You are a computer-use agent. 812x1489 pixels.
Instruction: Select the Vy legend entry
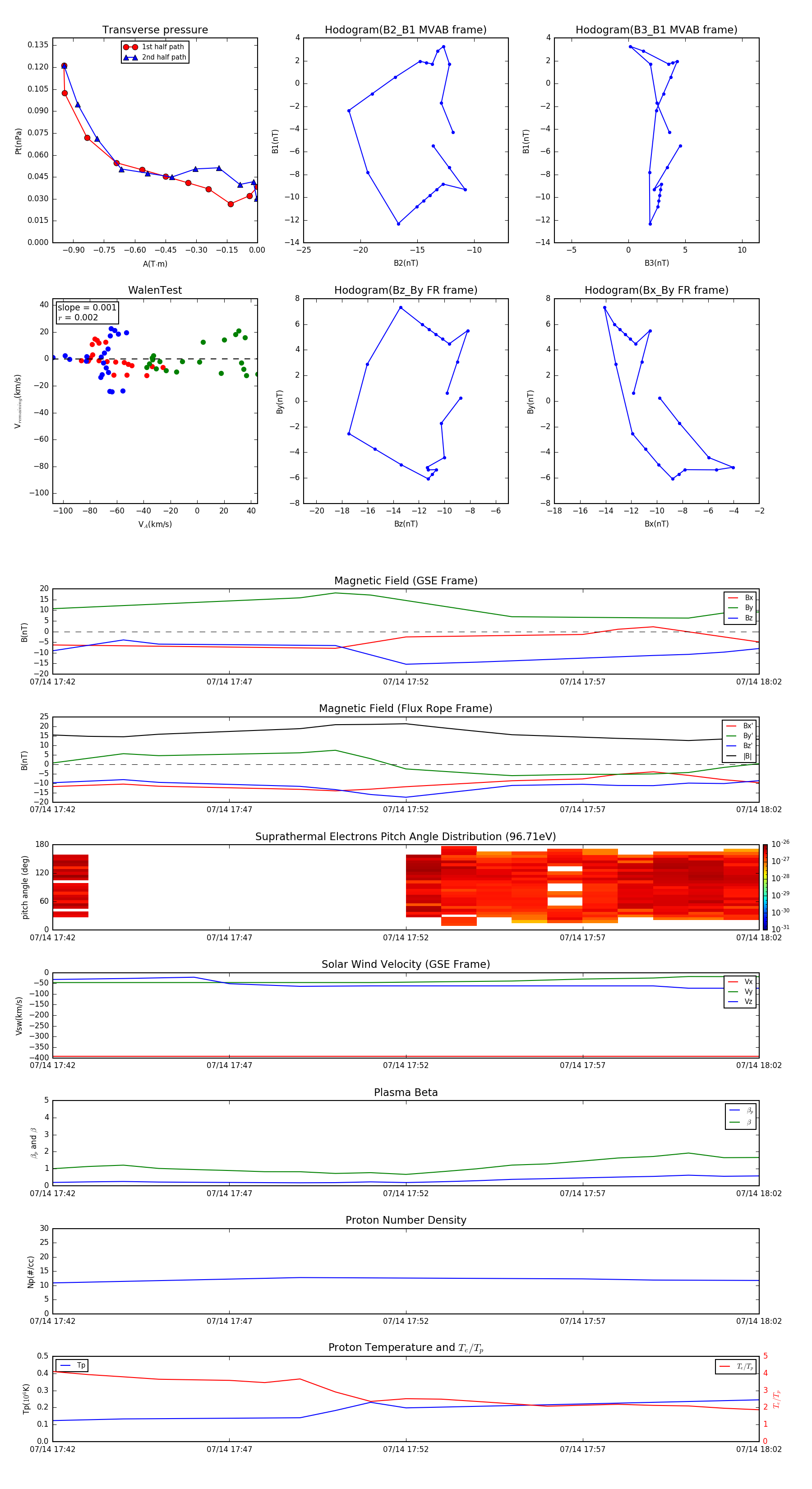tap(740, 991)
